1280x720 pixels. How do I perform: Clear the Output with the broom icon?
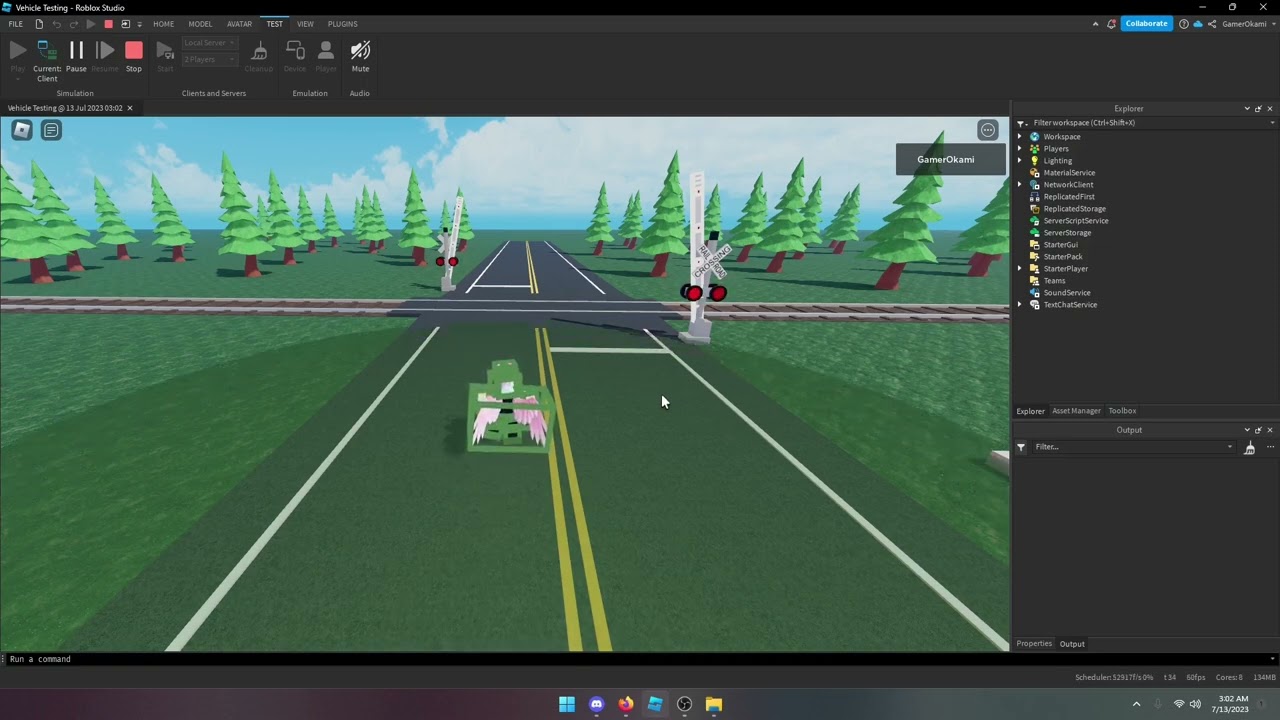[1249, 447]
